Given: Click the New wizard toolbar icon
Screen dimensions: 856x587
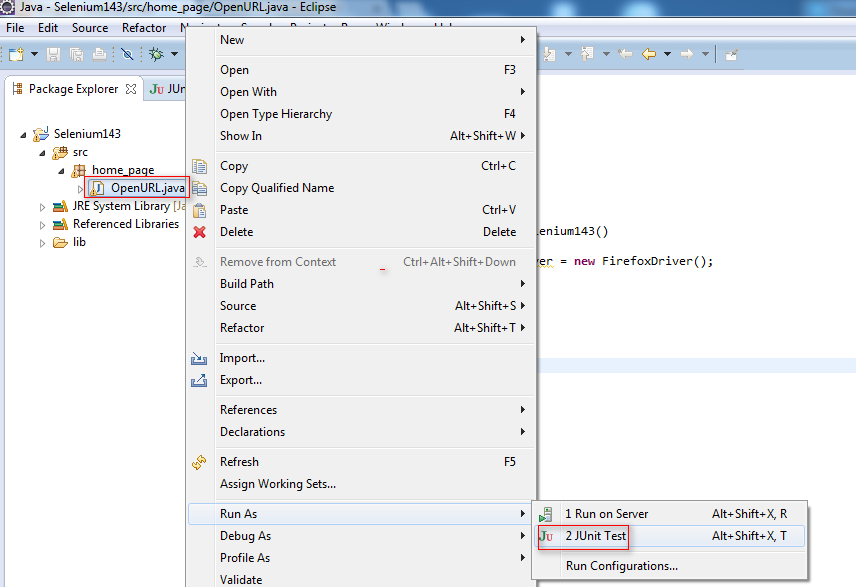Looking at the screenshot, I should click(16, 54).
